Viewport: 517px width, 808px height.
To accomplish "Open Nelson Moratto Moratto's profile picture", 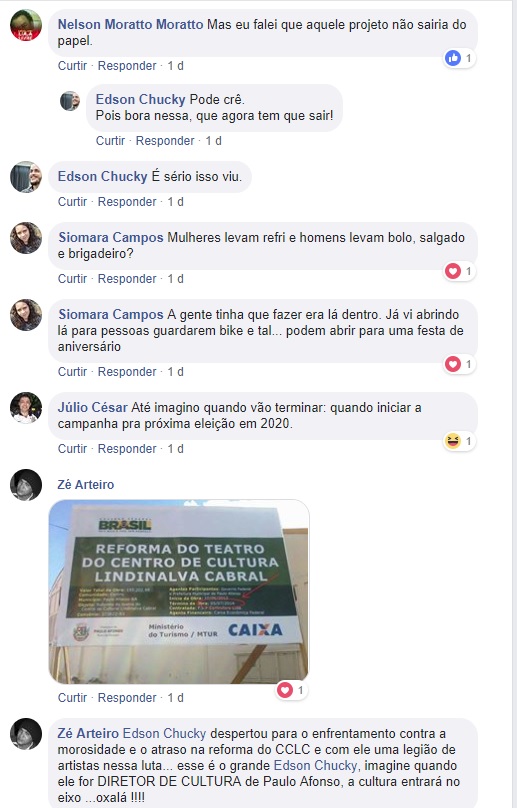I will coord(26,25).
